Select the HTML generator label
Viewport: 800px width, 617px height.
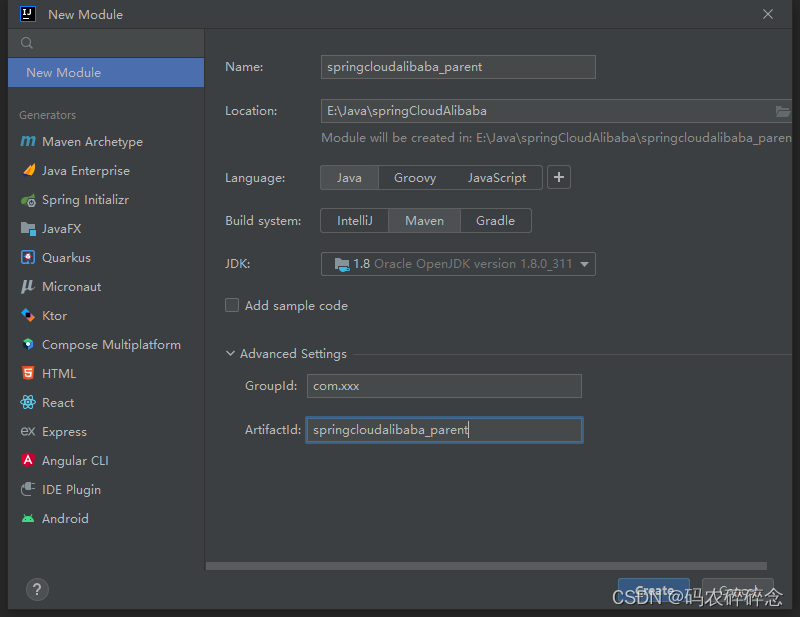coord(59,374)
